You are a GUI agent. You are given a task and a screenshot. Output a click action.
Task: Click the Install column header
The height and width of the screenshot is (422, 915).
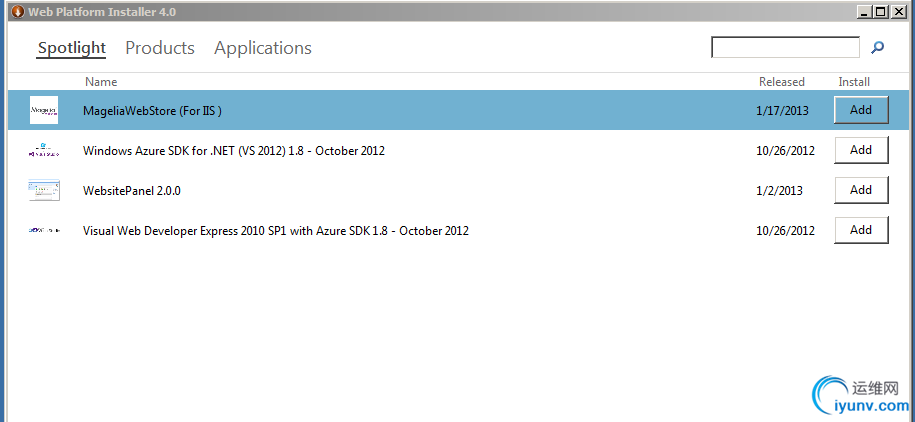(x=854, y=82)
